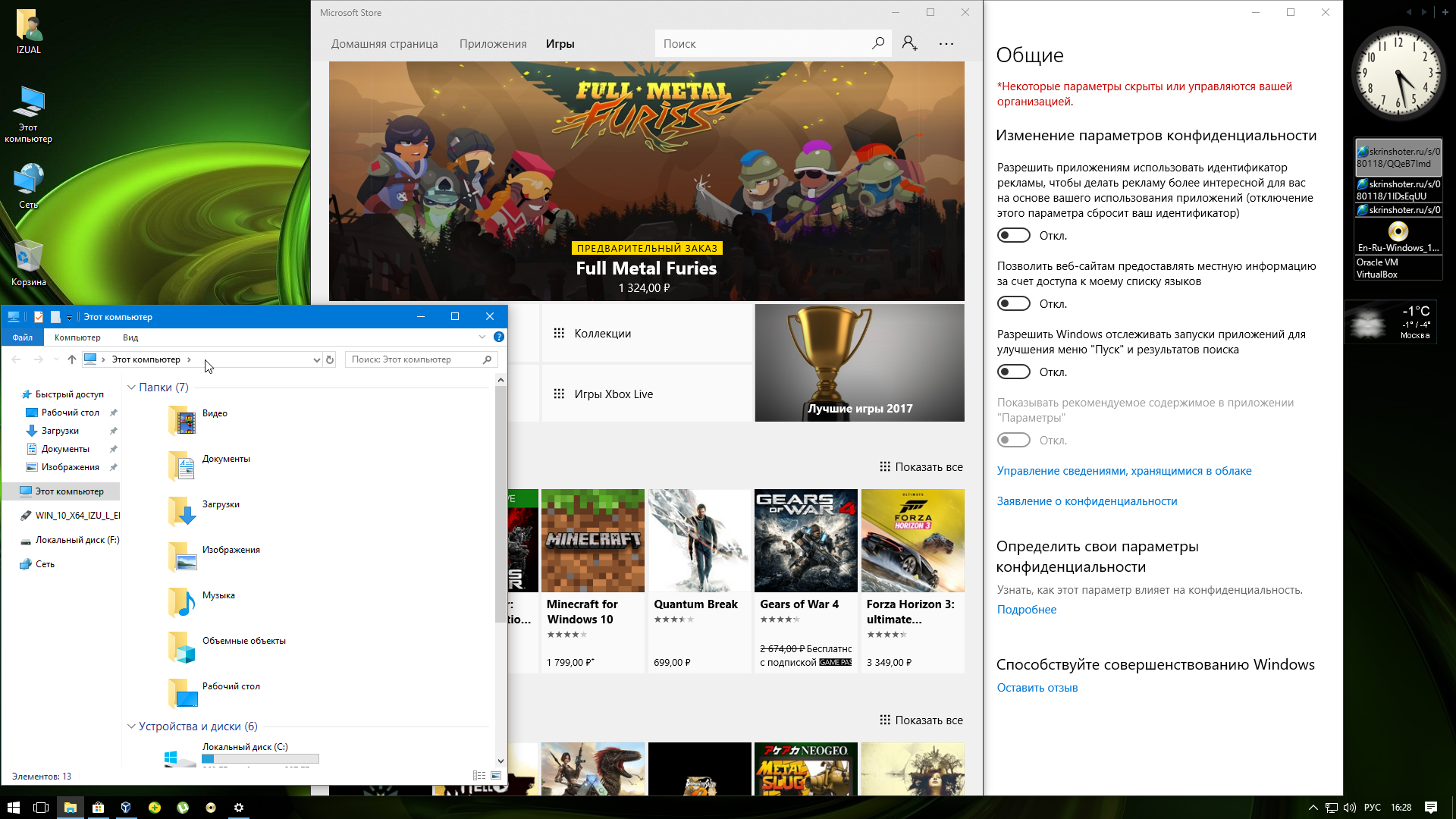
Task: Collapse the Папки (7) group
Action: pyautogui.click(x=131, y=388)
